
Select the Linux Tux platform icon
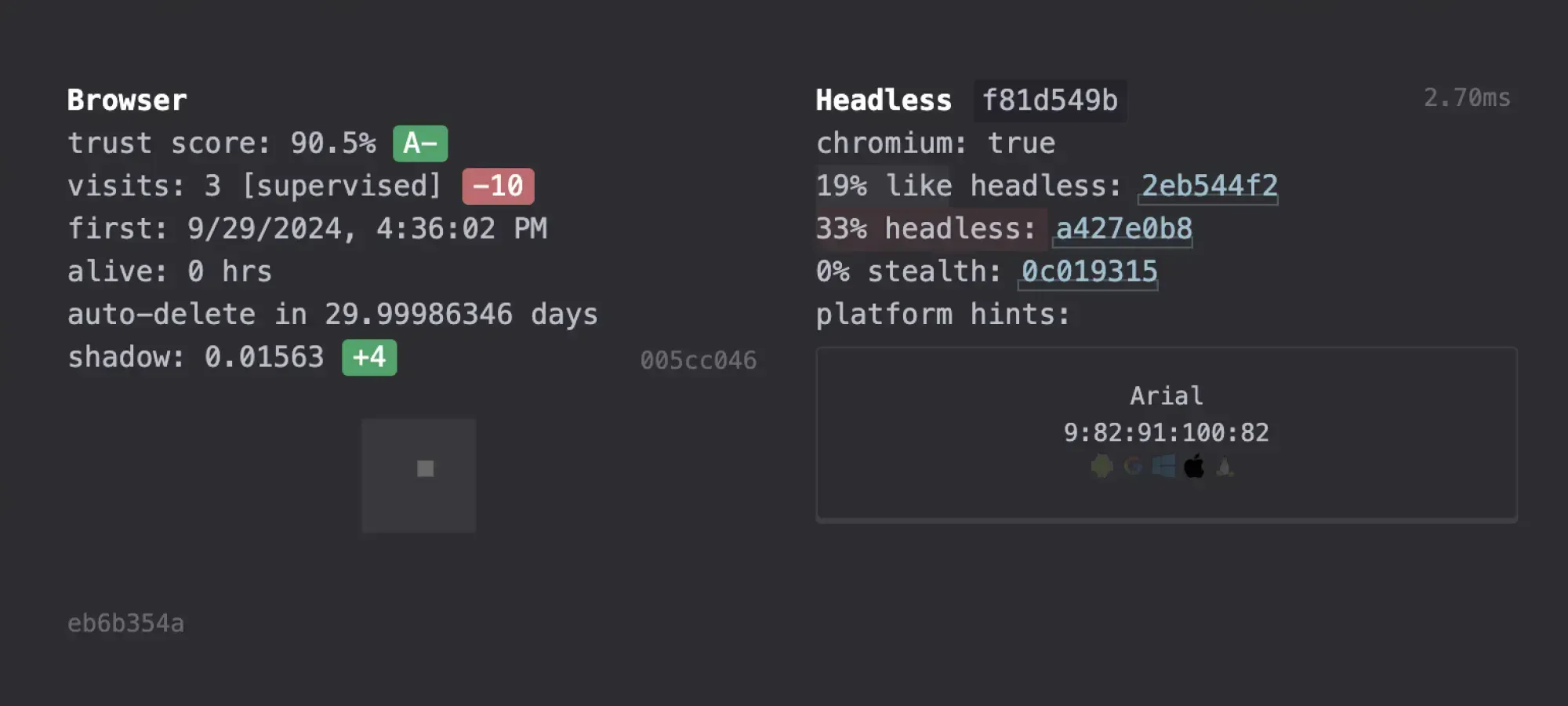point(1224,467)
